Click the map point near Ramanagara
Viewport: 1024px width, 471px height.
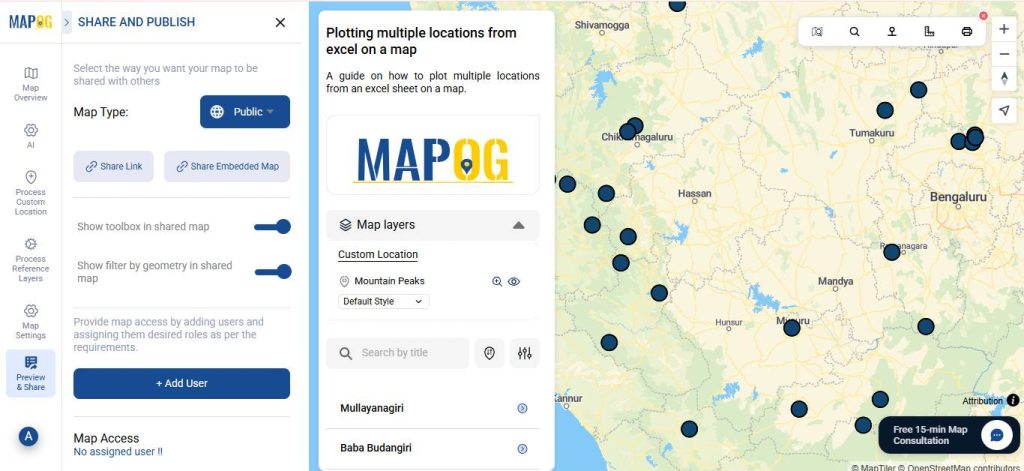[891, 252]
